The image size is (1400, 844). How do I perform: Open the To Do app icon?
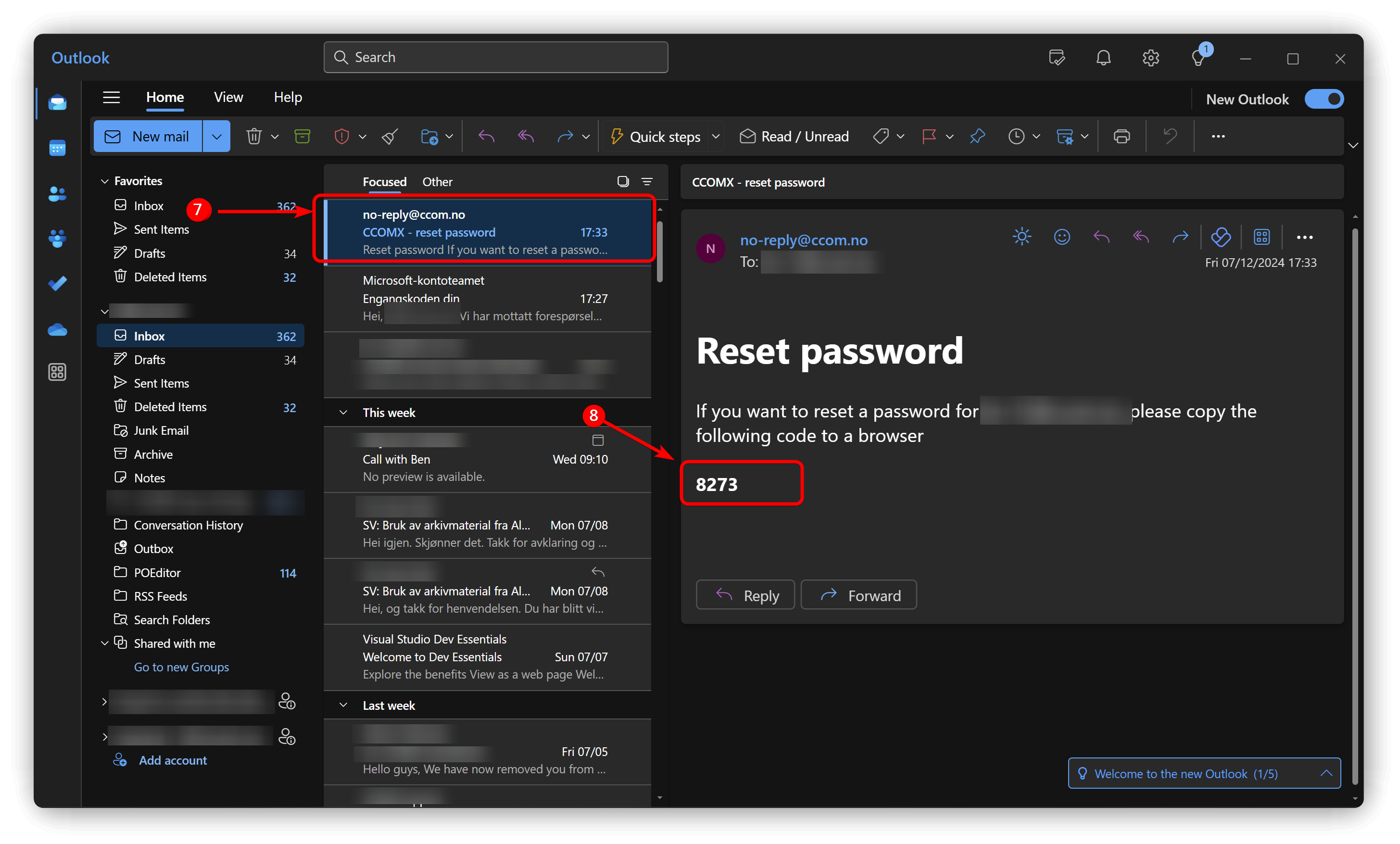click(57, 283)
